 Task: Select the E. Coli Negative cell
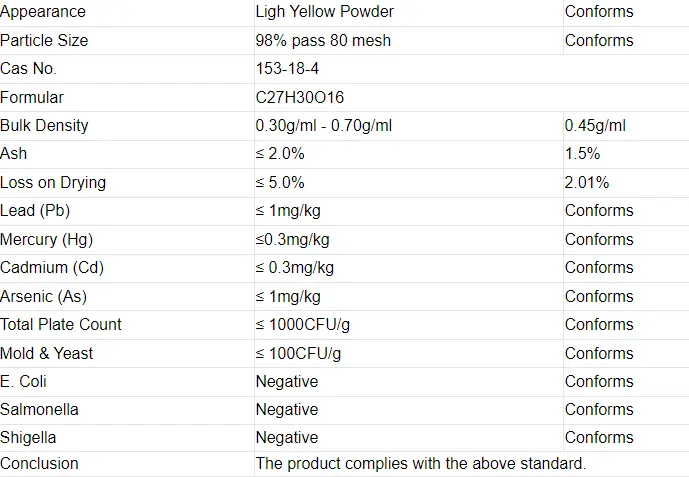click(287, 381)
